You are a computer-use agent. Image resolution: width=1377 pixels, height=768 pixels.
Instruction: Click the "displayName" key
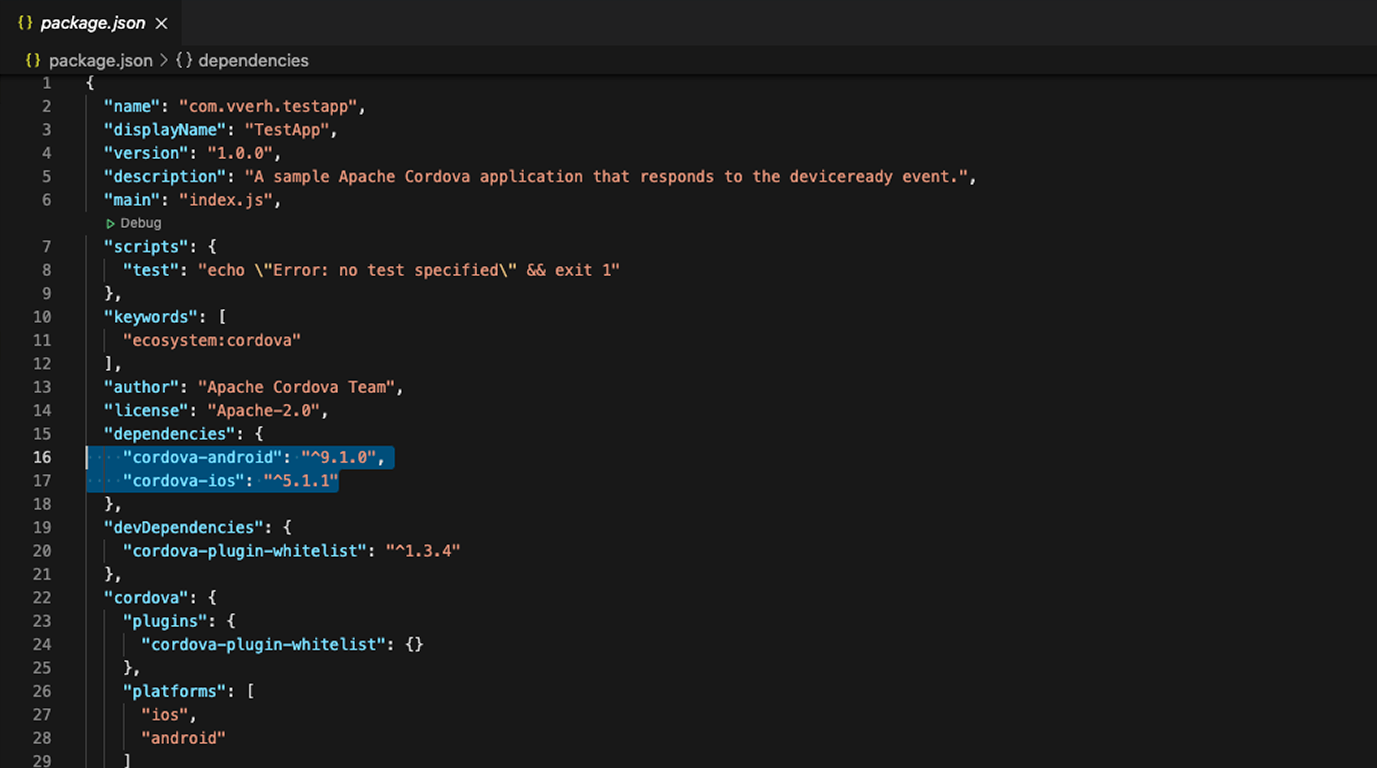pyautogui.click(x=164, y=130)
